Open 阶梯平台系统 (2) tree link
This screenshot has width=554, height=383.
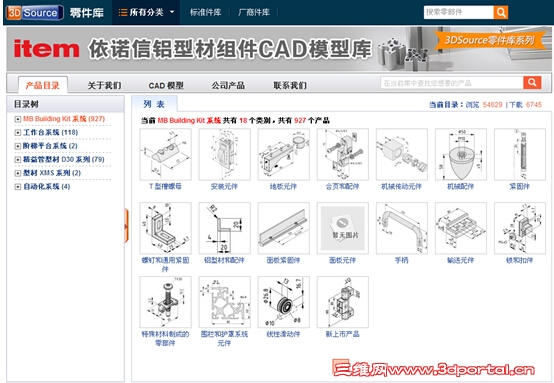click(50, 146)
